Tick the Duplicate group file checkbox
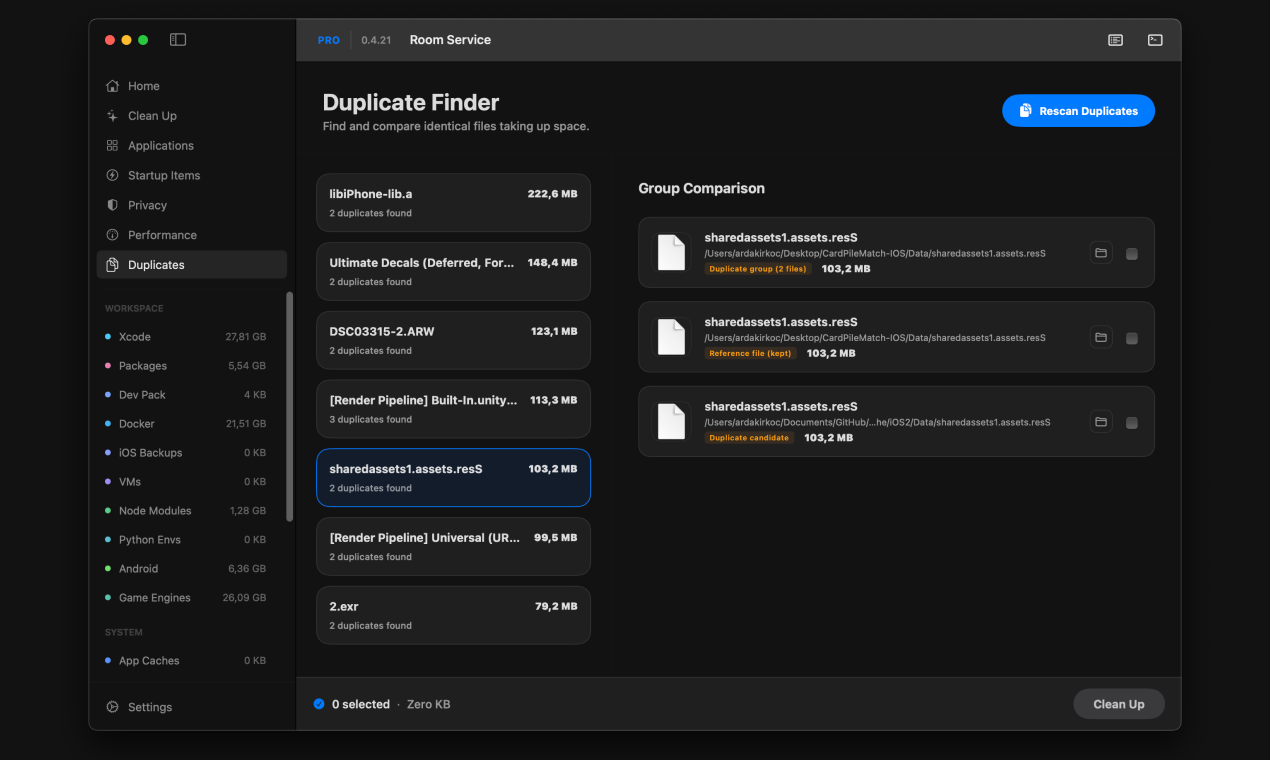This screenshot has width=1270, height=760. pyautogui.click(x=1132, y=254)
